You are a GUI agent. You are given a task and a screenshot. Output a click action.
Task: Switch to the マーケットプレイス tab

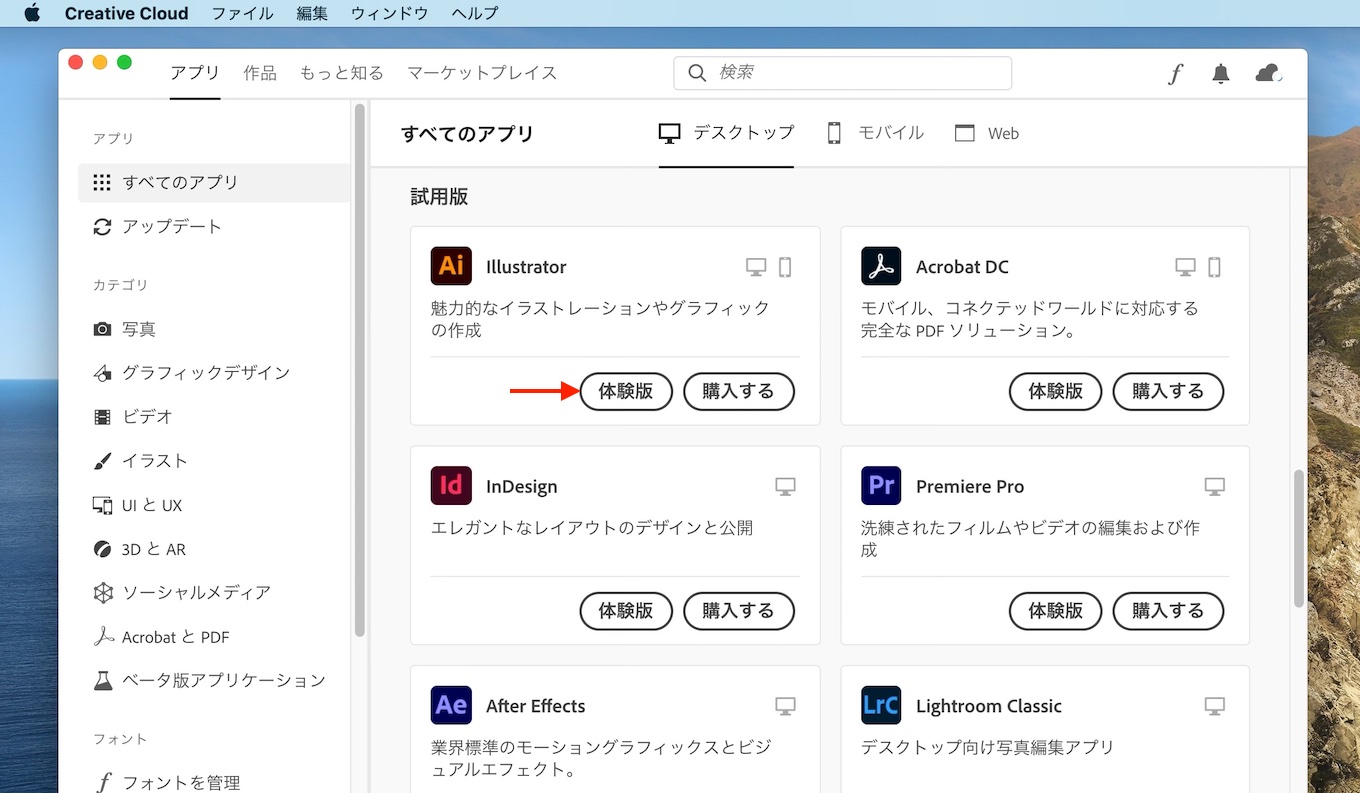(482, 73)
